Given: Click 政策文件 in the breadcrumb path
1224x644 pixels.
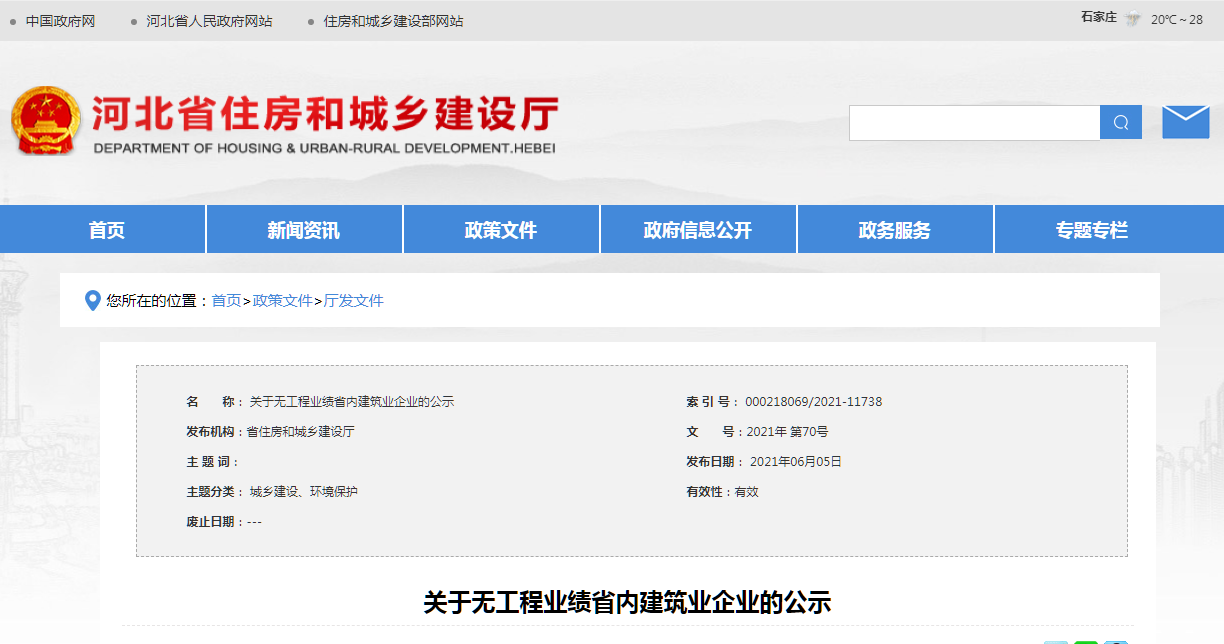Looking at the screenshot, I should click(282, 300).
